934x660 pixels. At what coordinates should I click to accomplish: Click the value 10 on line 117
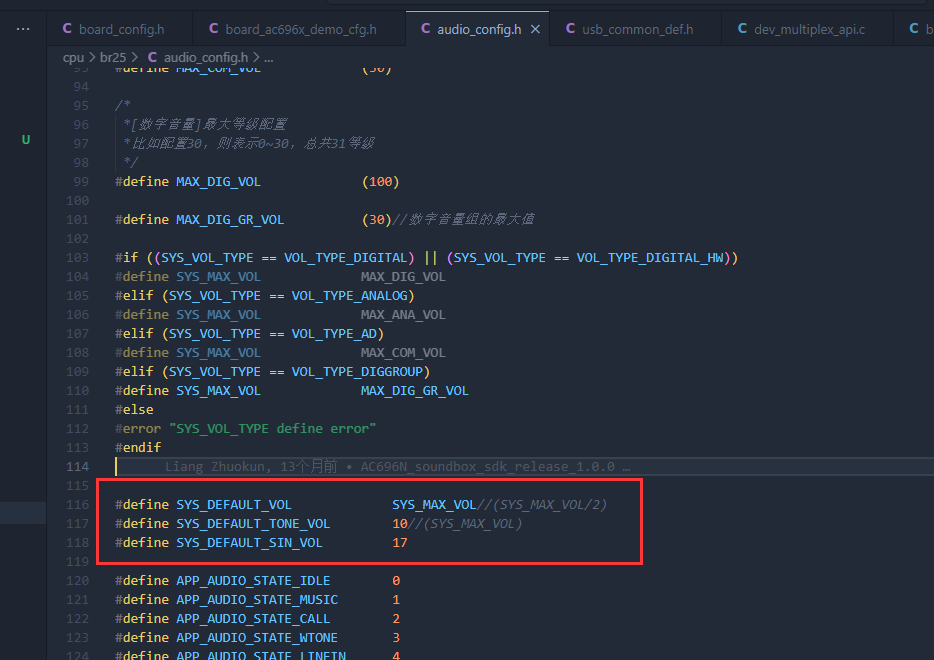point(400,524)
